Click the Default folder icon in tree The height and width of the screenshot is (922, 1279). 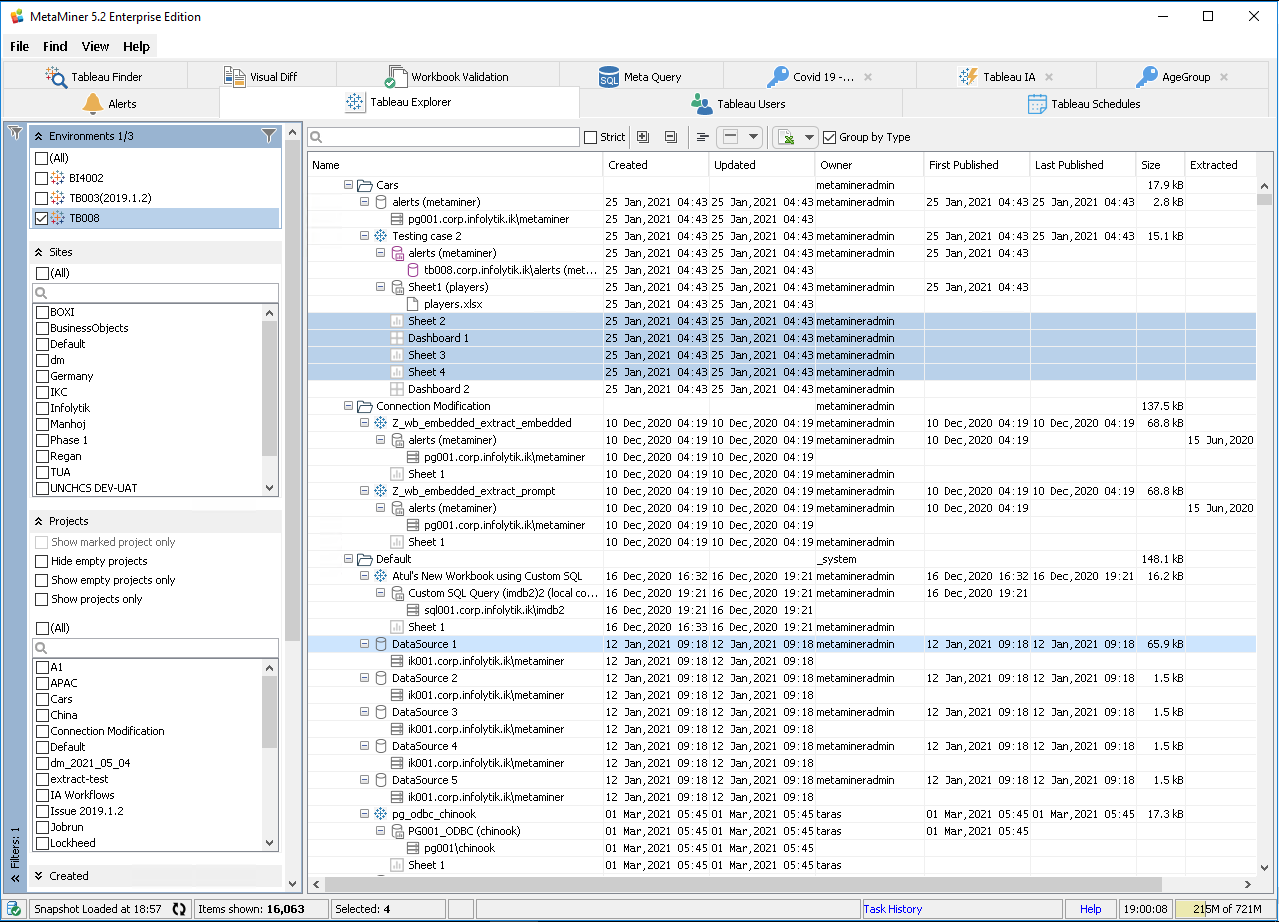tap(365, 559)
